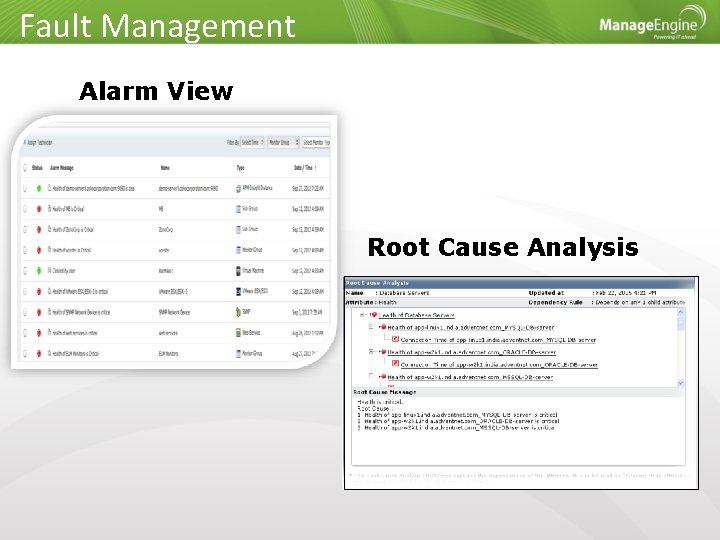This screenshot has width=720, height=540.
Task: Sort by the Name column header
Action: pyautogui.click(x=165, y=168)
